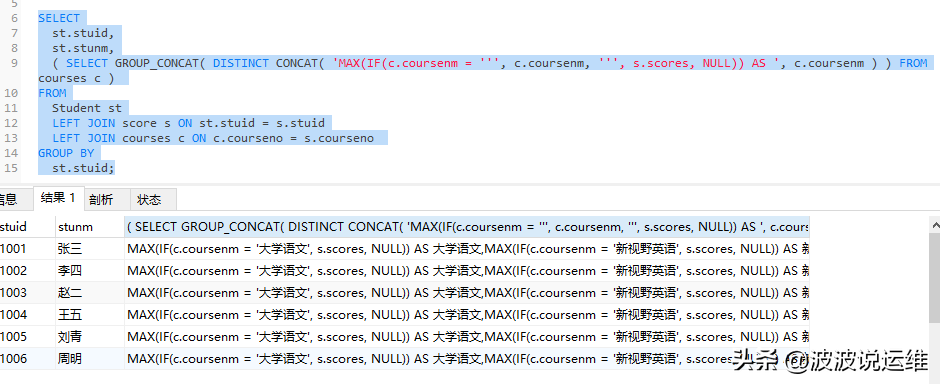Click the MAX(IF... cell in the 王五 row
Image resolution: width=940 pixels, height=384 pixels.
467,315
